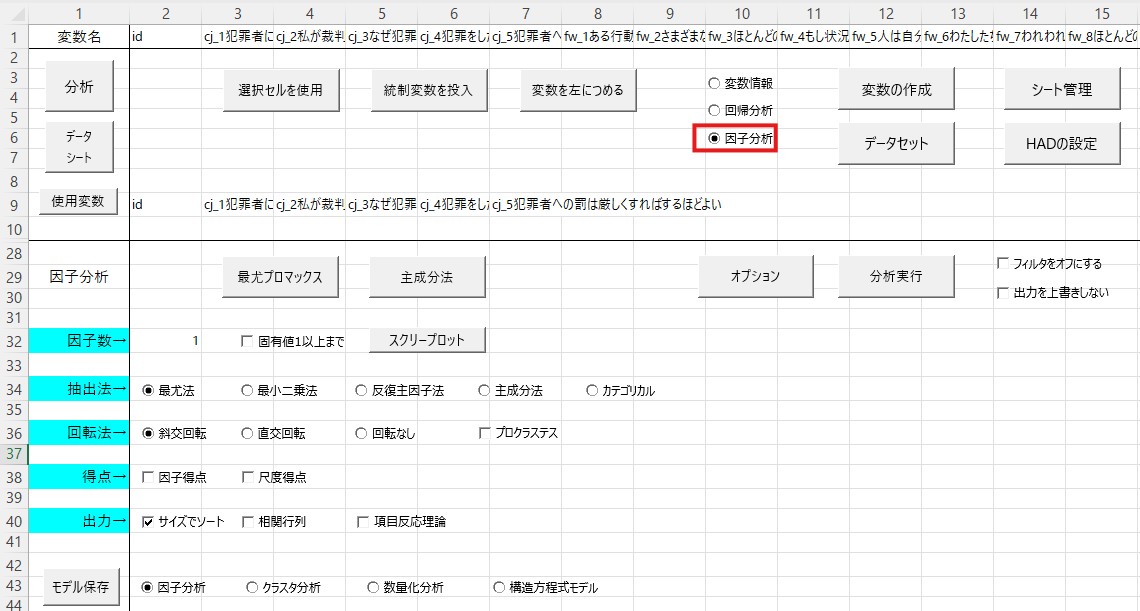Open the データシート button
This screenshot has width=1140, height=611.
coord(79,146)
